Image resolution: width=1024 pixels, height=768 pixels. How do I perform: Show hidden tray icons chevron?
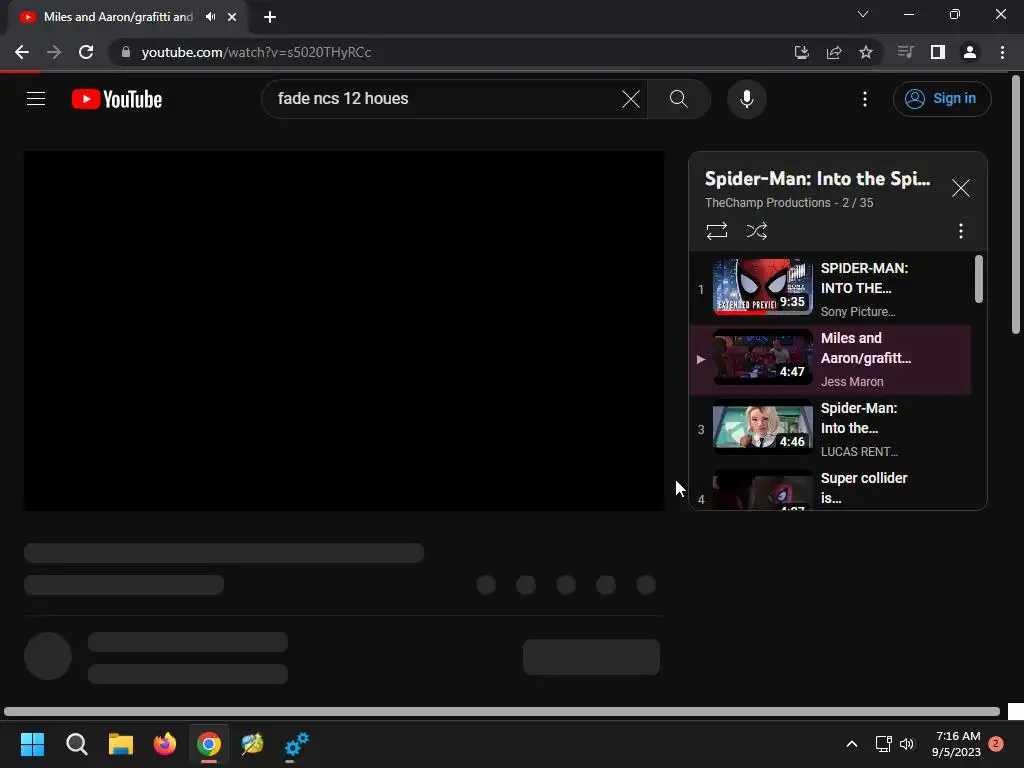click(x=852, y=744)
